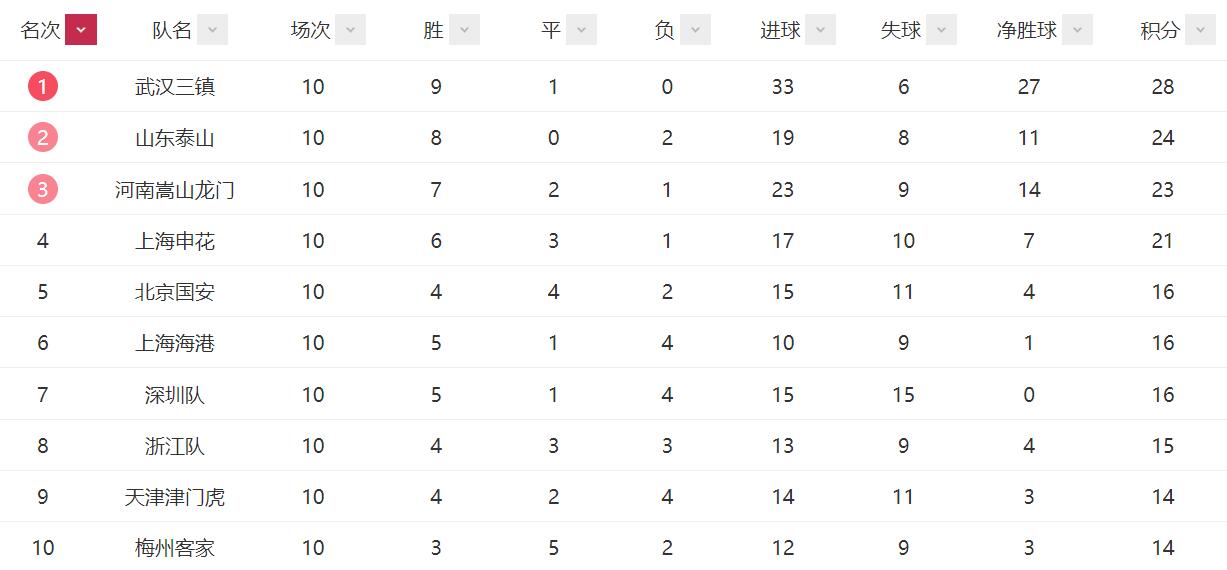Toggle the 平 column sort arrow
1227x570 pixels.
pos(581,30)
